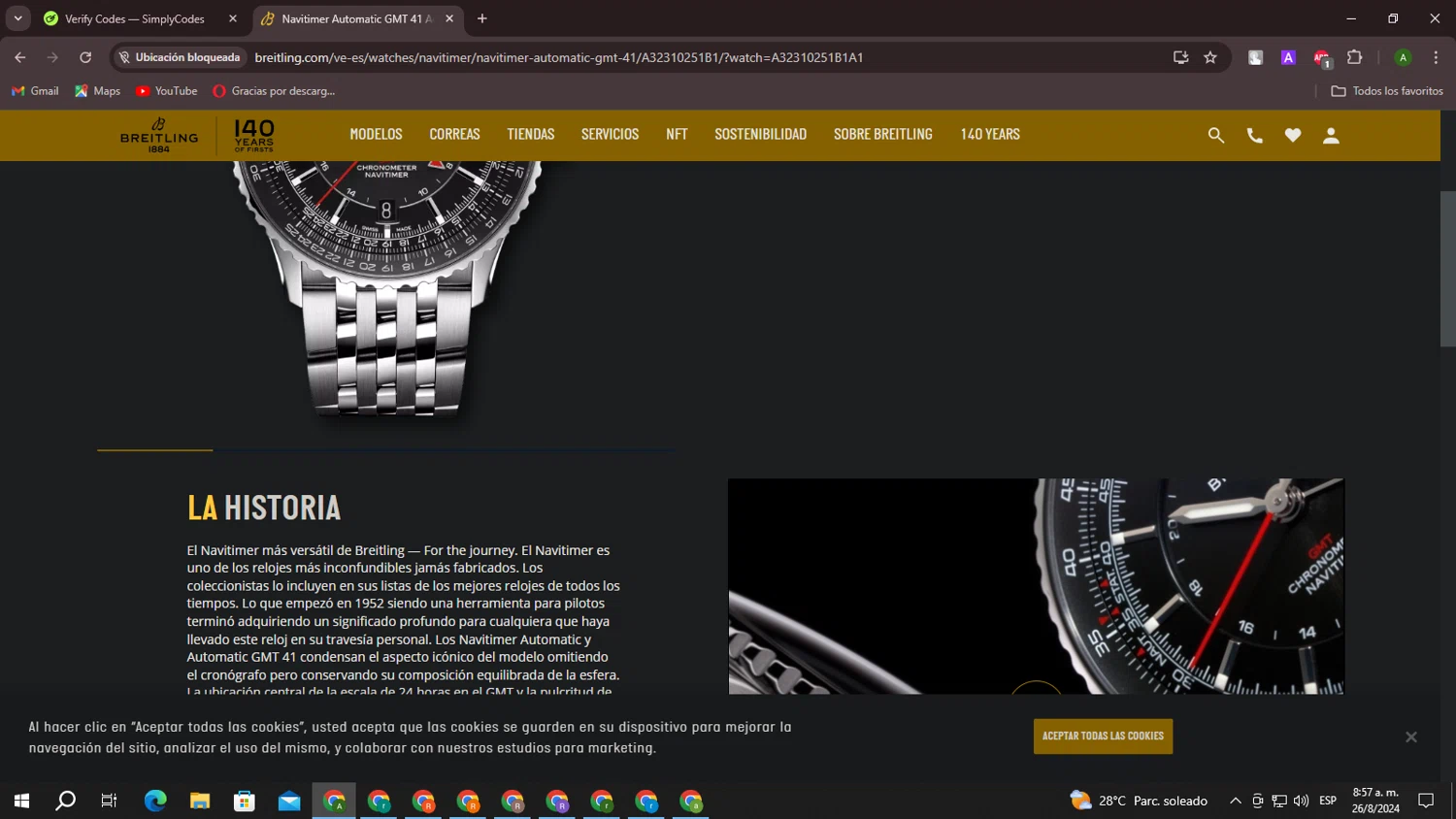Open the Chrome three-dot menu
Viewport: 1456px width, 819px height.
click(1436, 57)
